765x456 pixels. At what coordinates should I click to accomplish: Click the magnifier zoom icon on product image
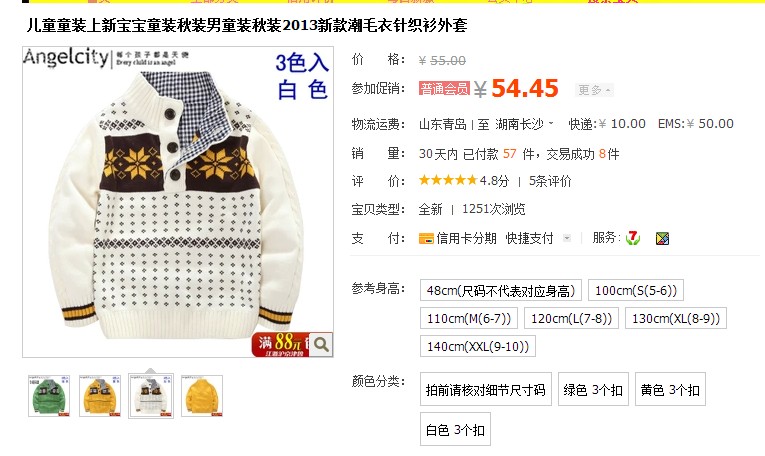pos(321,344)
